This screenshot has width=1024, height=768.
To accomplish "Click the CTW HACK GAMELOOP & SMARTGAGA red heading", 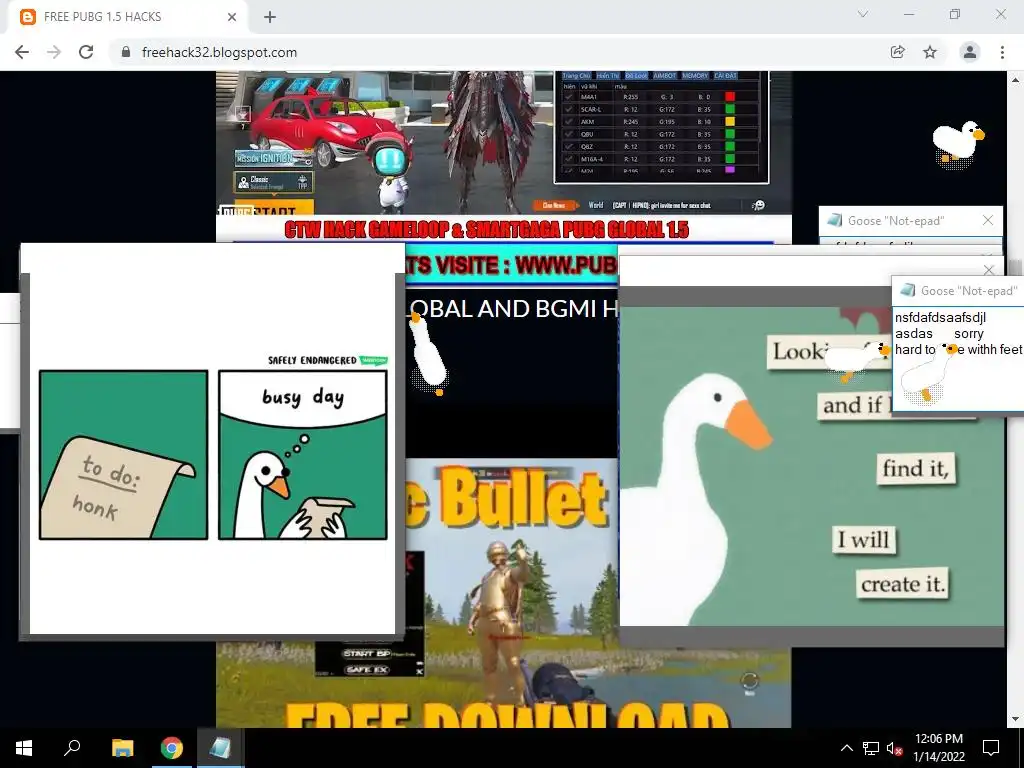I will (x=487, y=229).
